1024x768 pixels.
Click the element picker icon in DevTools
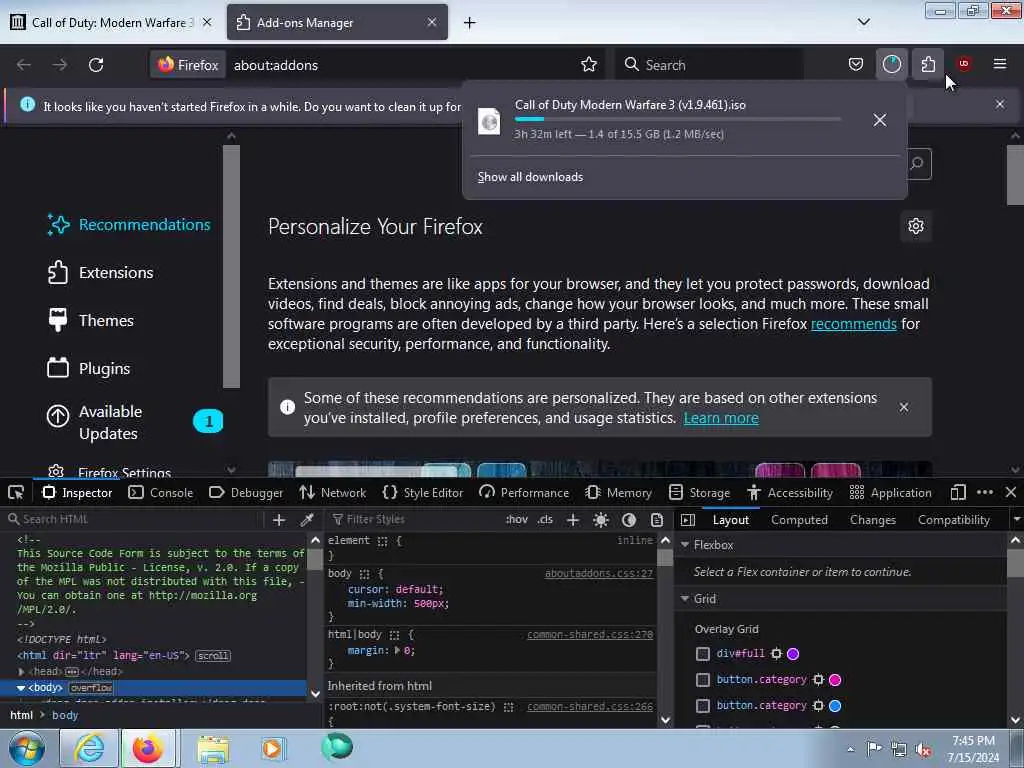[16, 492]
